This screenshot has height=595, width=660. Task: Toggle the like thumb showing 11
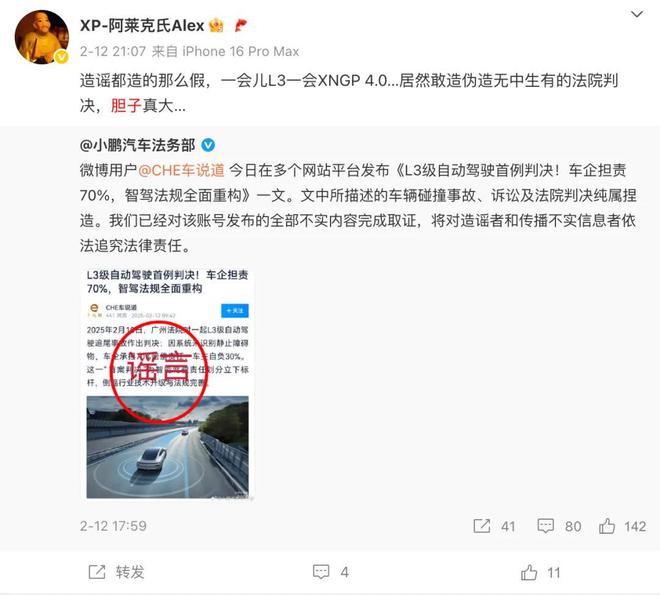(529, 572)
